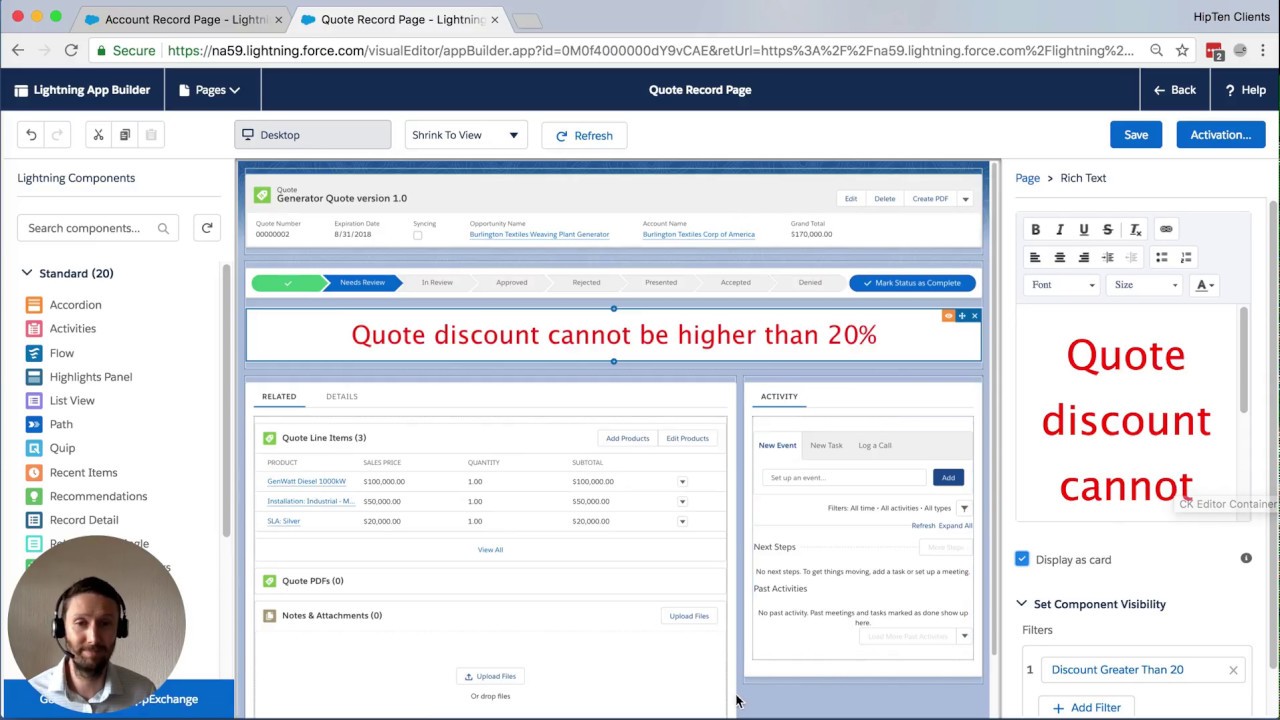Open the Log a Call subtab

click(875, 445)
